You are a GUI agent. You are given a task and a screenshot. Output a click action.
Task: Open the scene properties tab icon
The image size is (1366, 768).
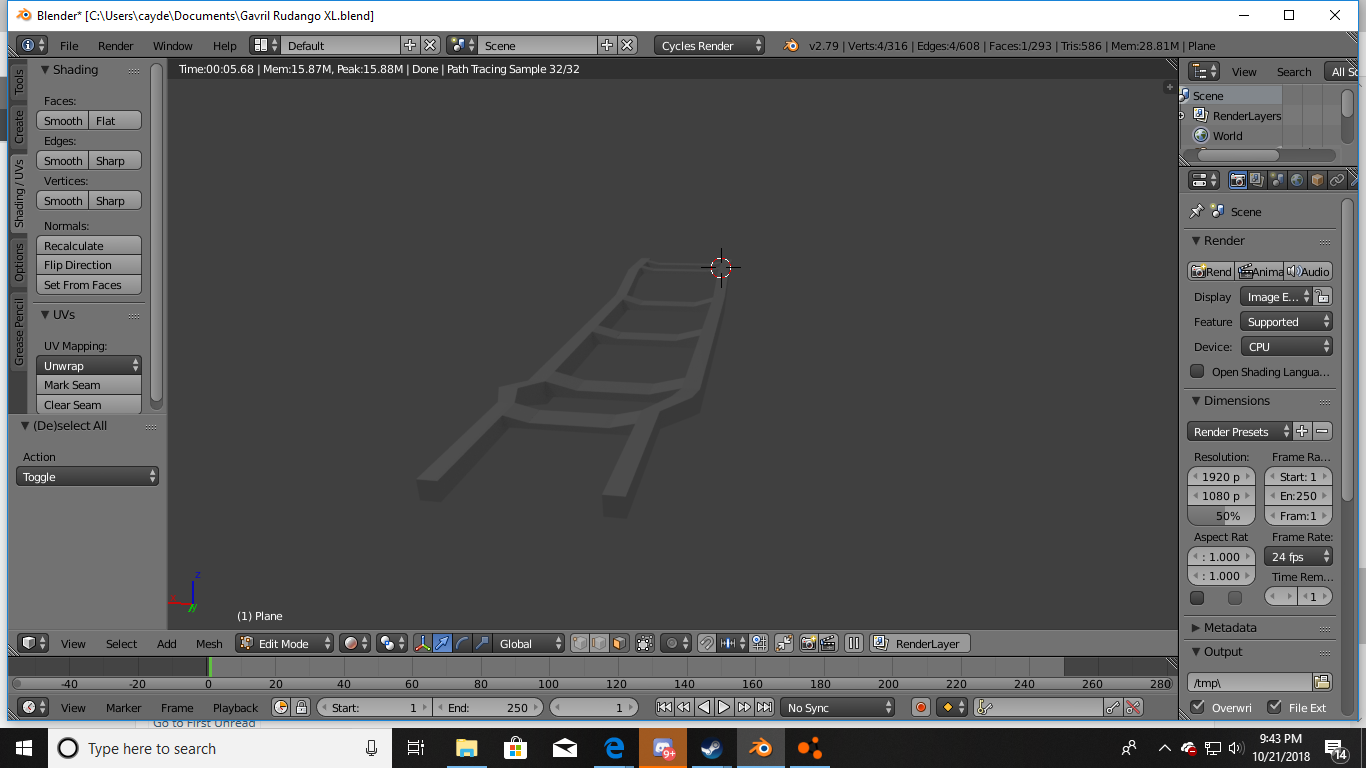point(1277,180)
